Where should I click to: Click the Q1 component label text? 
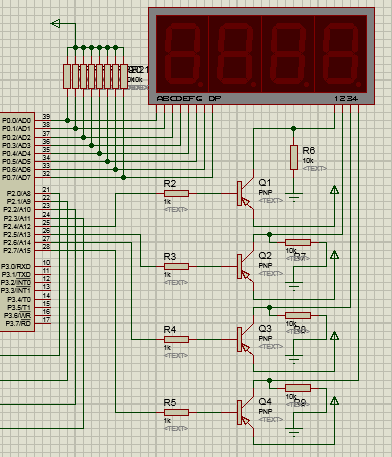point(265,182)
